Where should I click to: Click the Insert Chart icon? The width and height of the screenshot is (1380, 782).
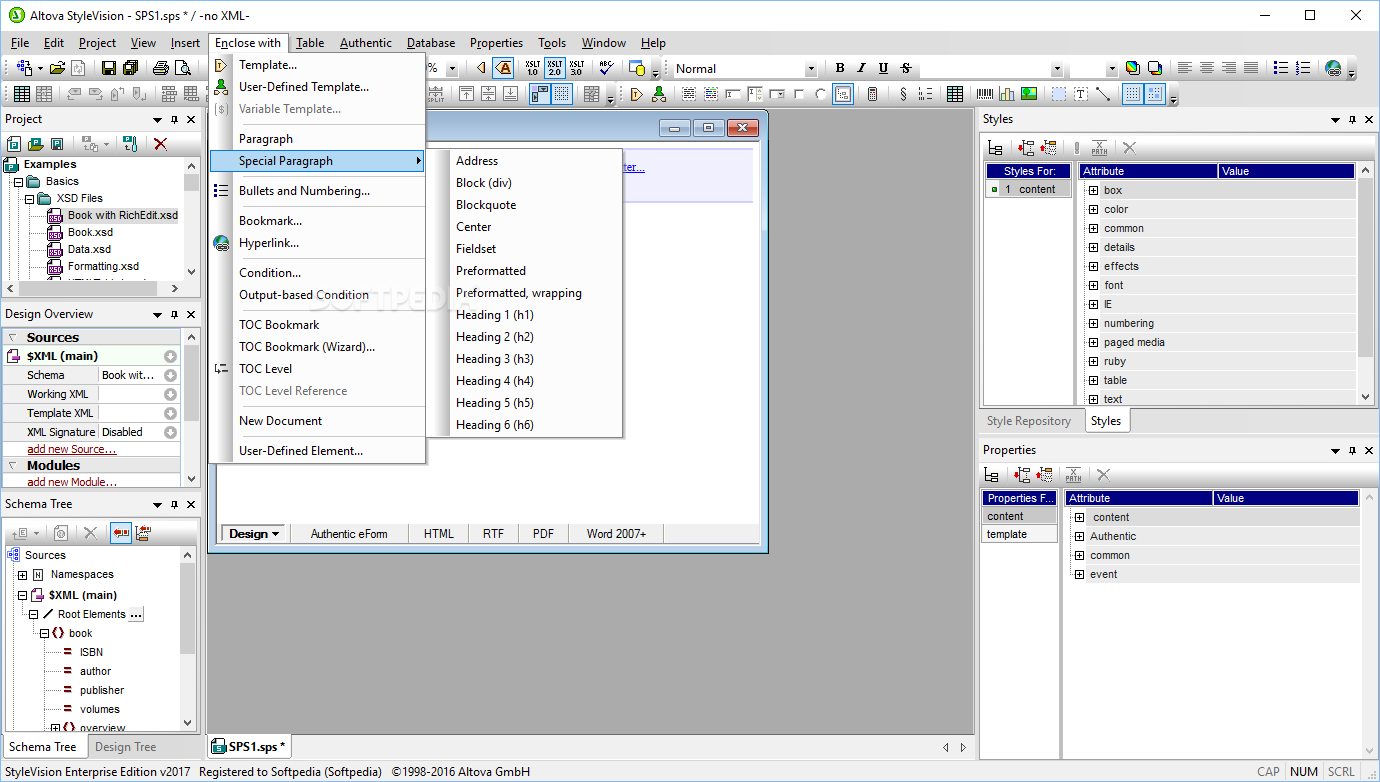tap(1007, 94)
